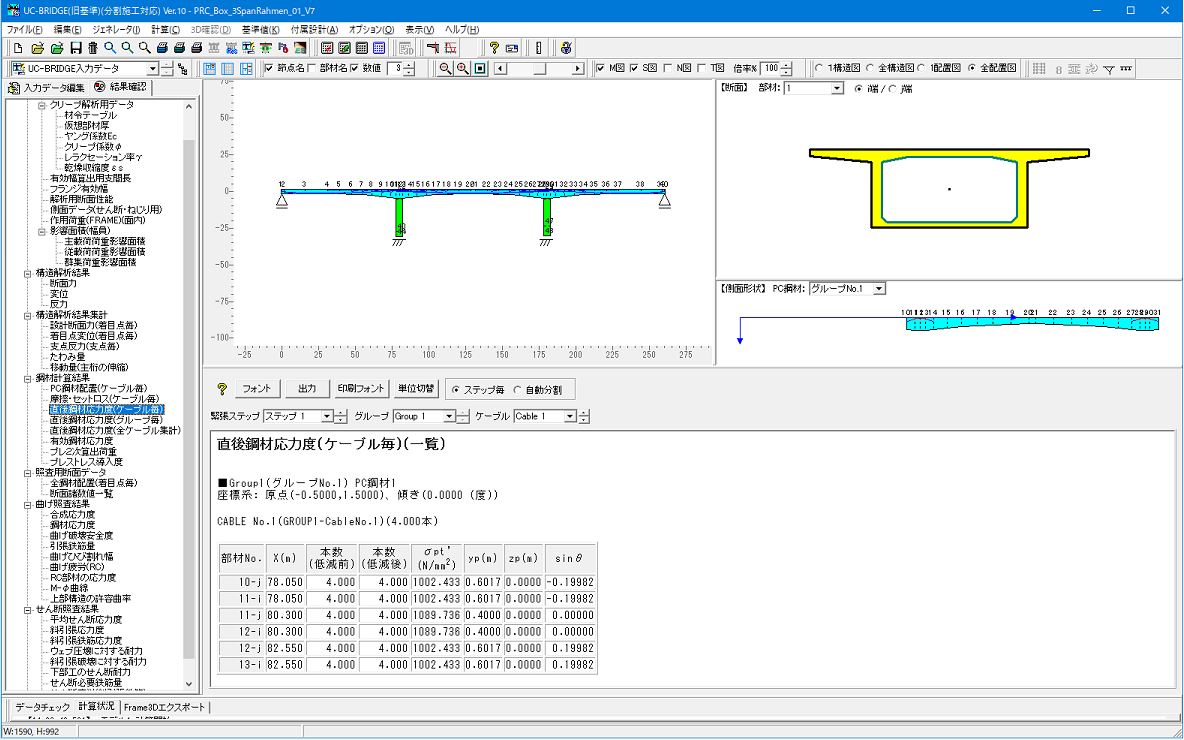
Task: Click the yellow question mark help icon in main toolbar
Action: coord(495,48)
